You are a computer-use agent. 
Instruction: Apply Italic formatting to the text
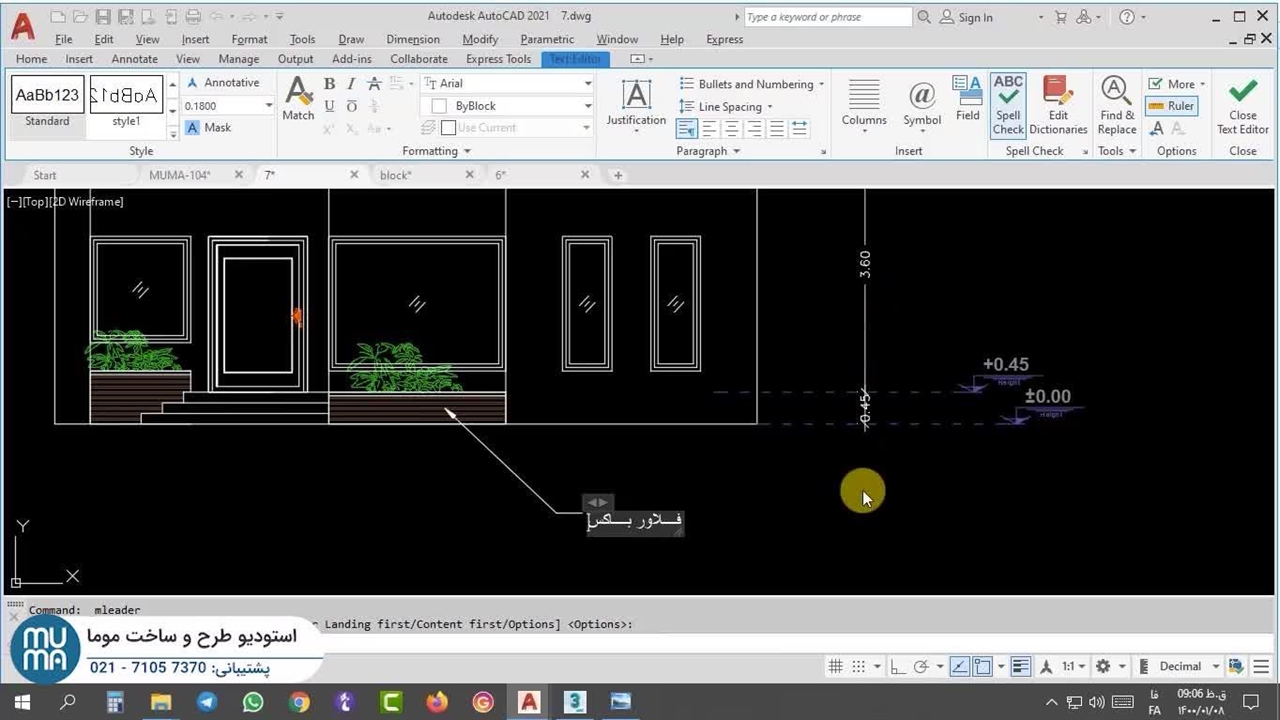pyautogui.click(x=351, y=84)
